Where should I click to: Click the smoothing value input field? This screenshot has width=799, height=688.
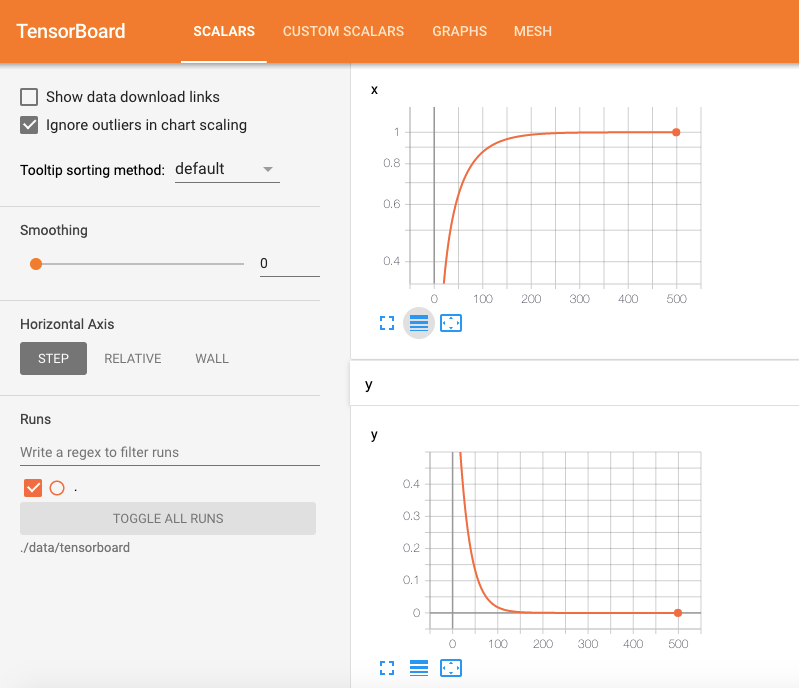290,264
